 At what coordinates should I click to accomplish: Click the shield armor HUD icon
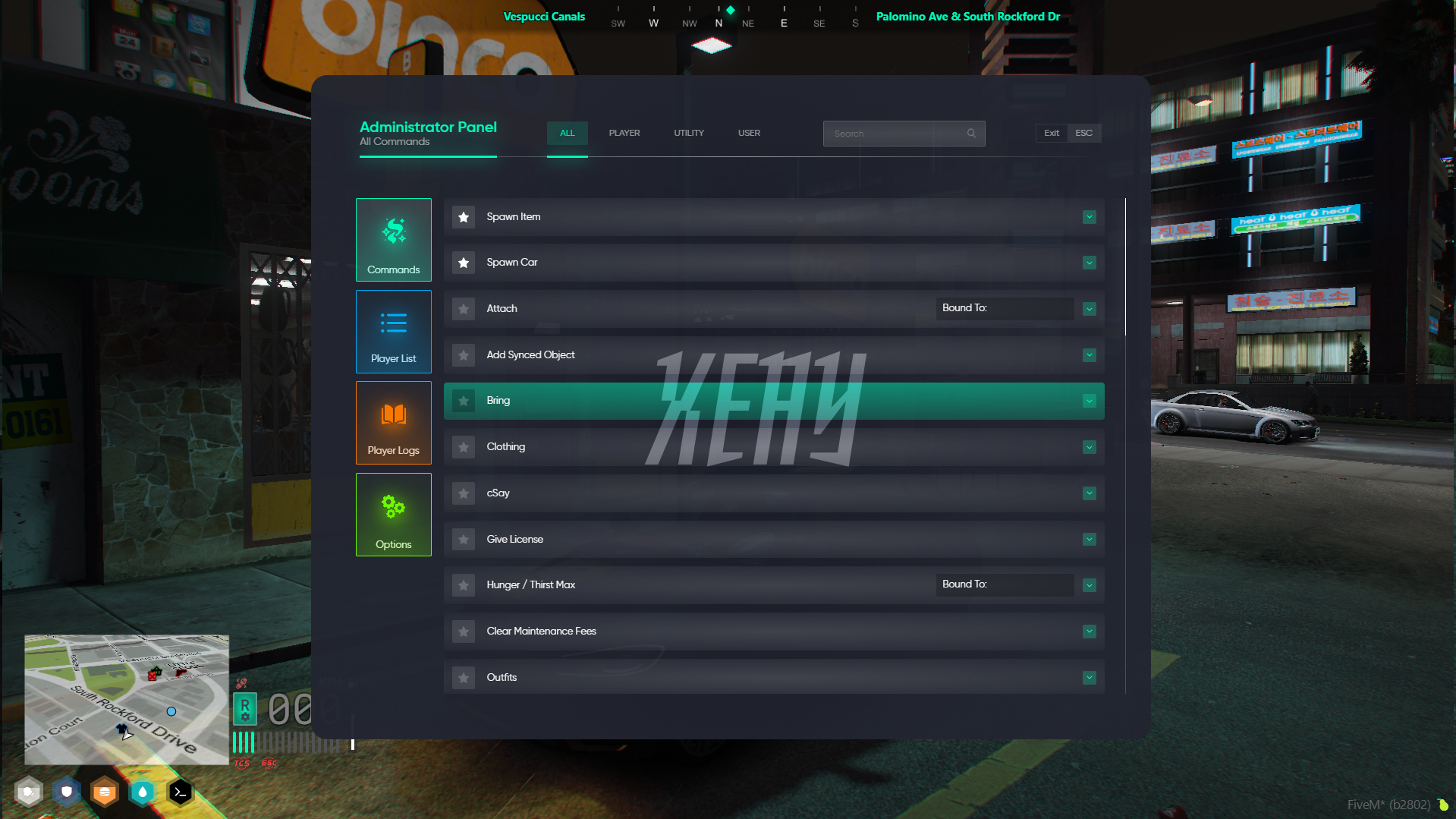67,792
